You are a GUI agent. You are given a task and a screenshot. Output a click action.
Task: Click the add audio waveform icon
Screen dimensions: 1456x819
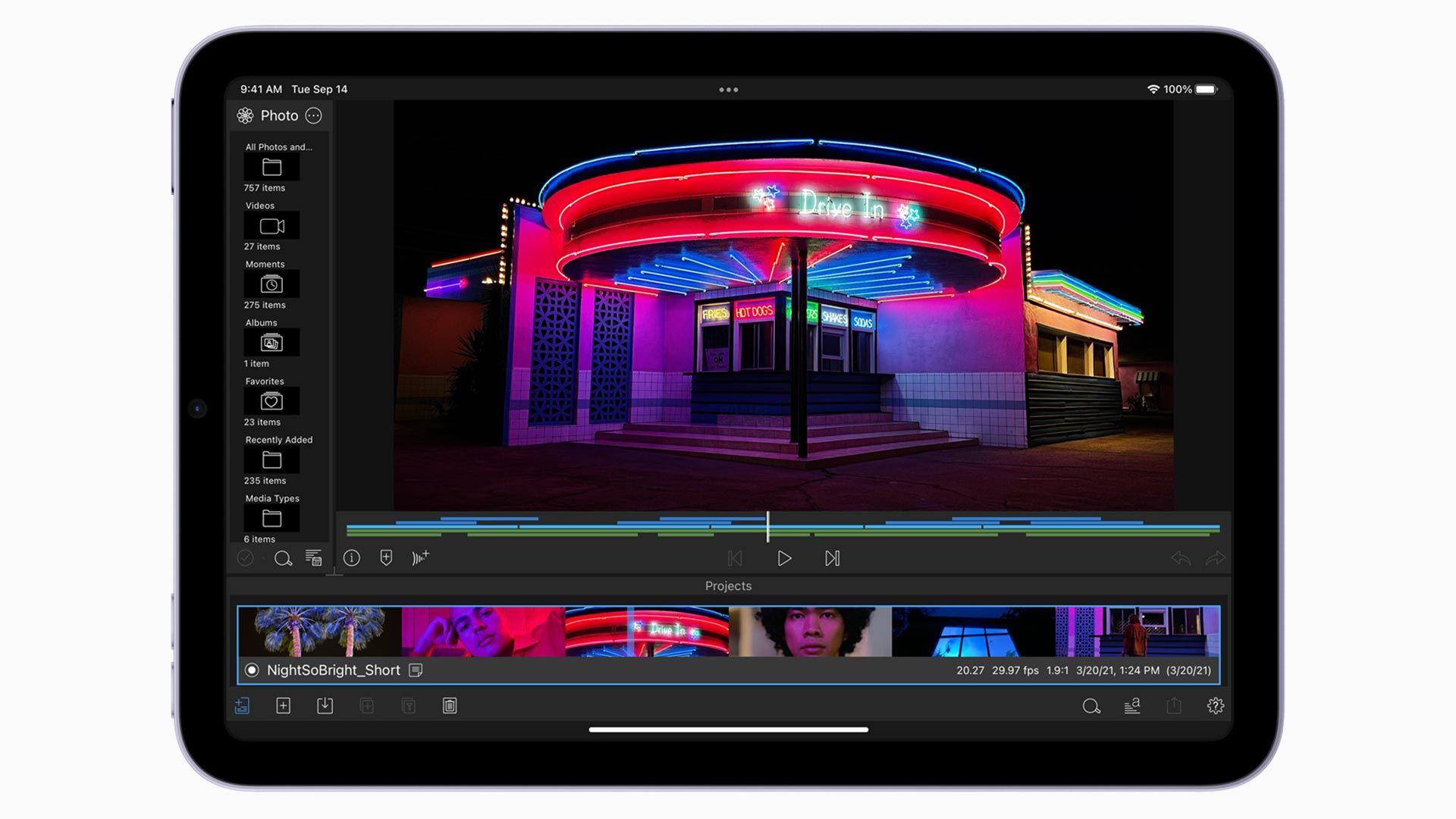(x=420, y=558)
